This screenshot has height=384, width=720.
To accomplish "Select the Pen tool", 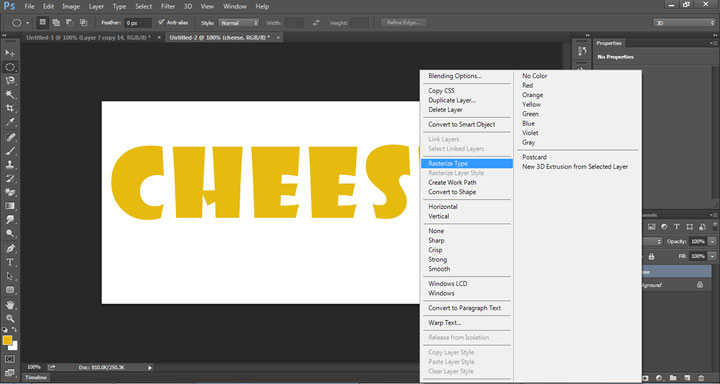I will (x=10, y=248).
